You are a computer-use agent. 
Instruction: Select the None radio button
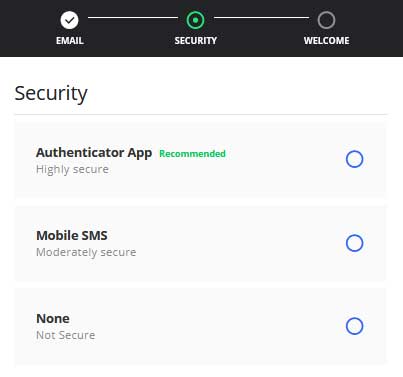pyautogui.click(x=354, y=326)
